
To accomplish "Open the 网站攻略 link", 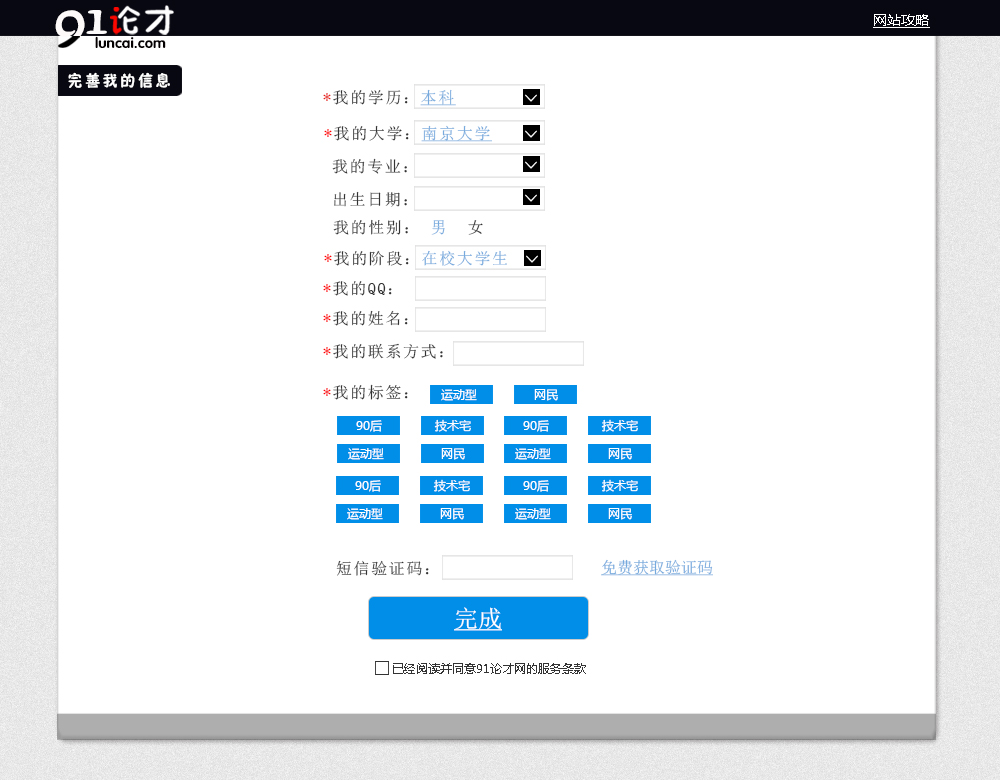I will pos(900,20).
